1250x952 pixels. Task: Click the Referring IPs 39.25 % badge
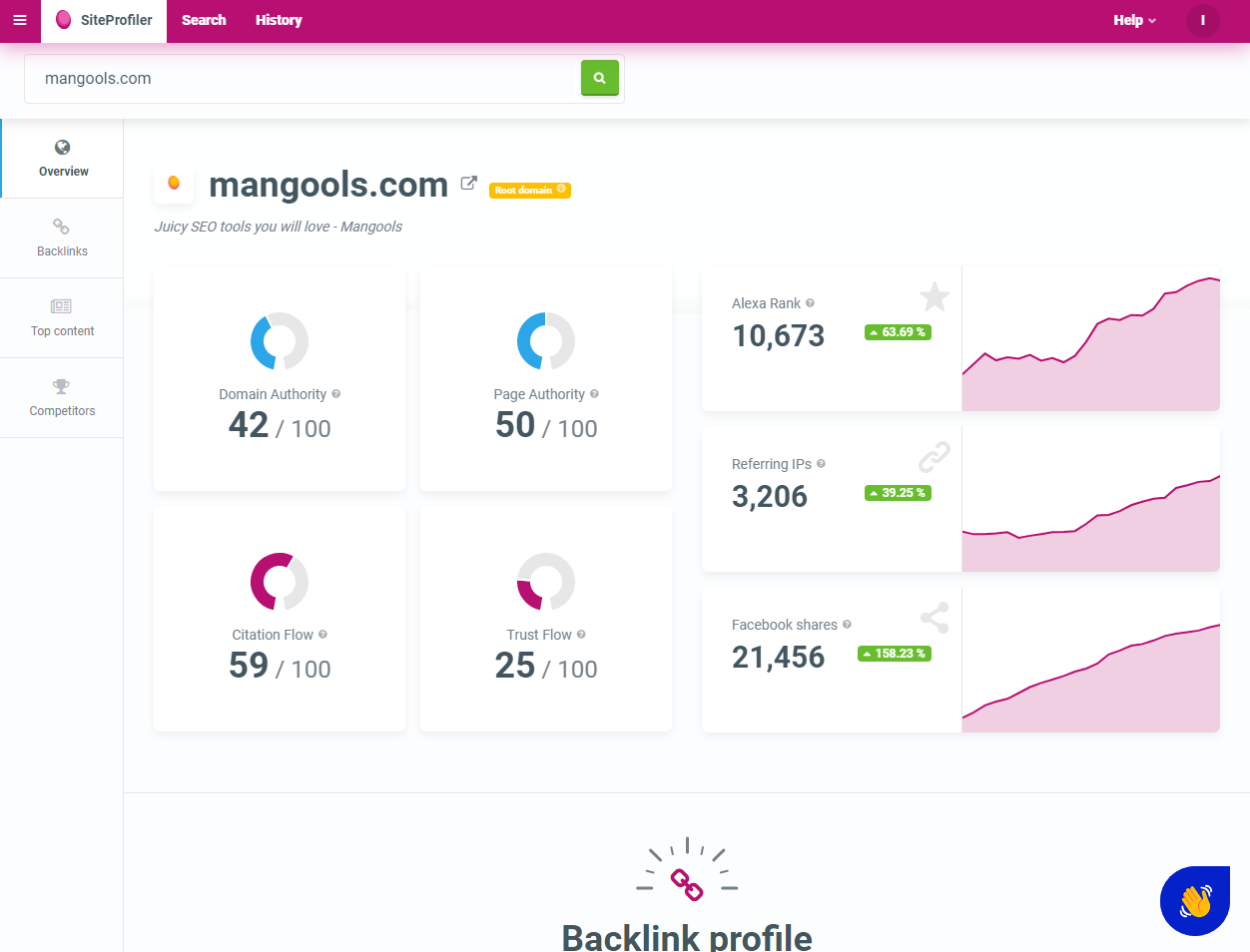(899, 493)
